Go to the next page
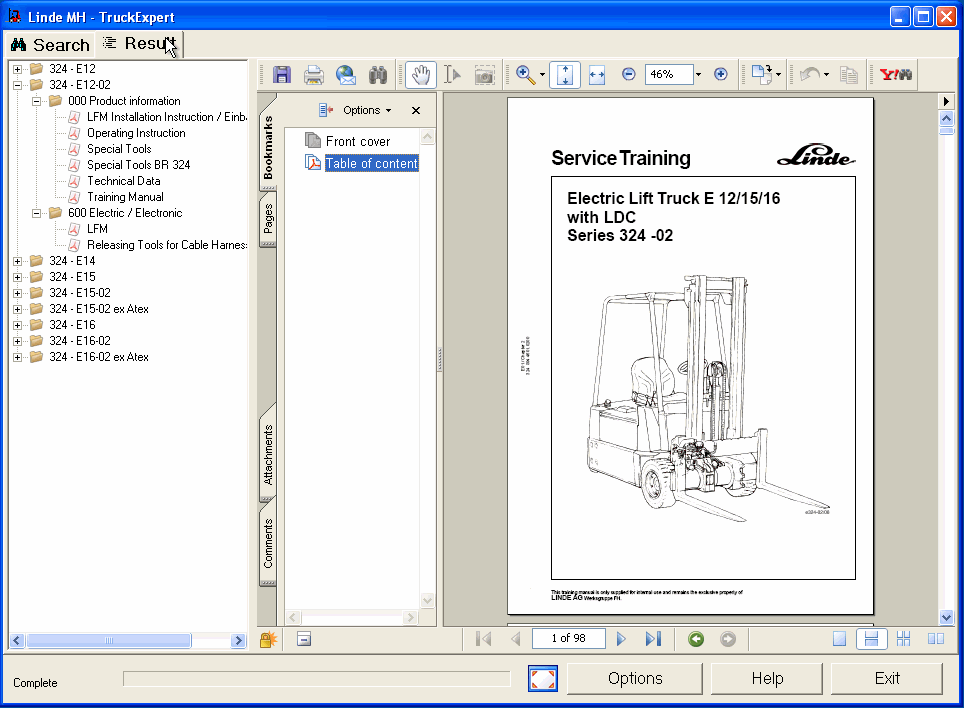The height and width of the screenshot is (708, 964). [x=621, y=639]
